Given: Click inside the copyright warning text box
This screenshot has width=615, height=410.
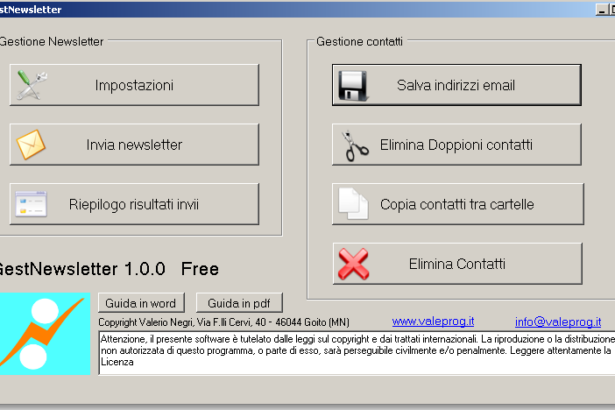Looking at the screenshot, I should pos(357,353).
